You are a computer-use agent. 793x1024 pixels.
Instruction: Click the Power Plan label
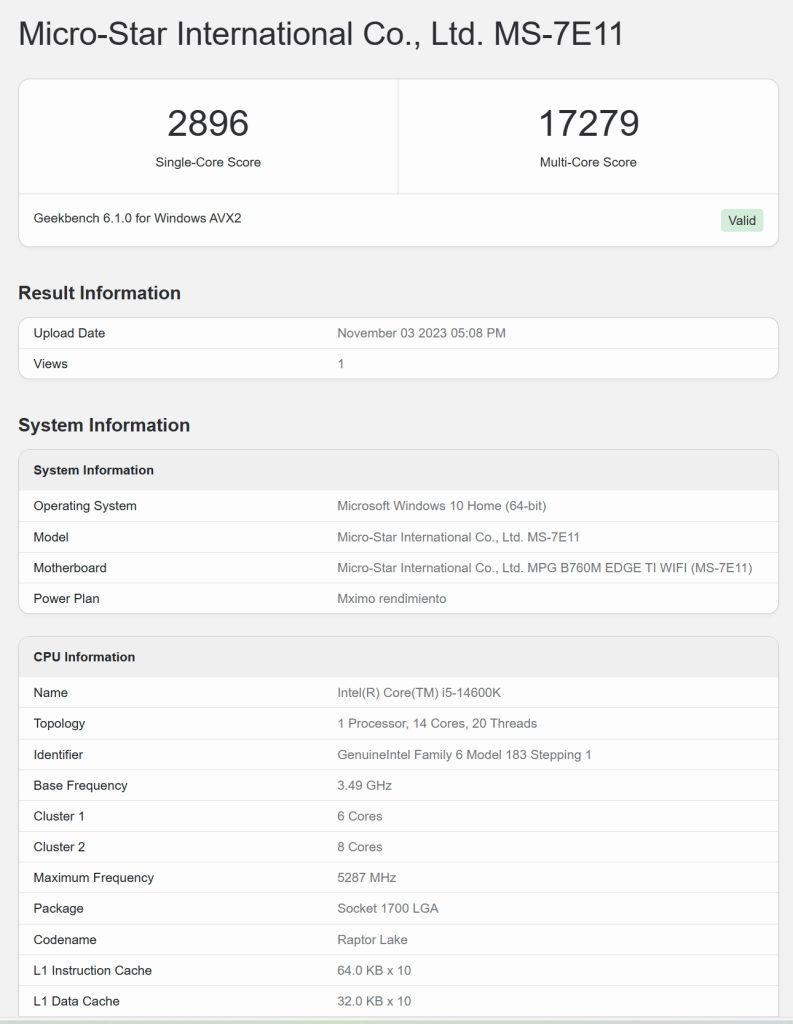coord(66,598)
